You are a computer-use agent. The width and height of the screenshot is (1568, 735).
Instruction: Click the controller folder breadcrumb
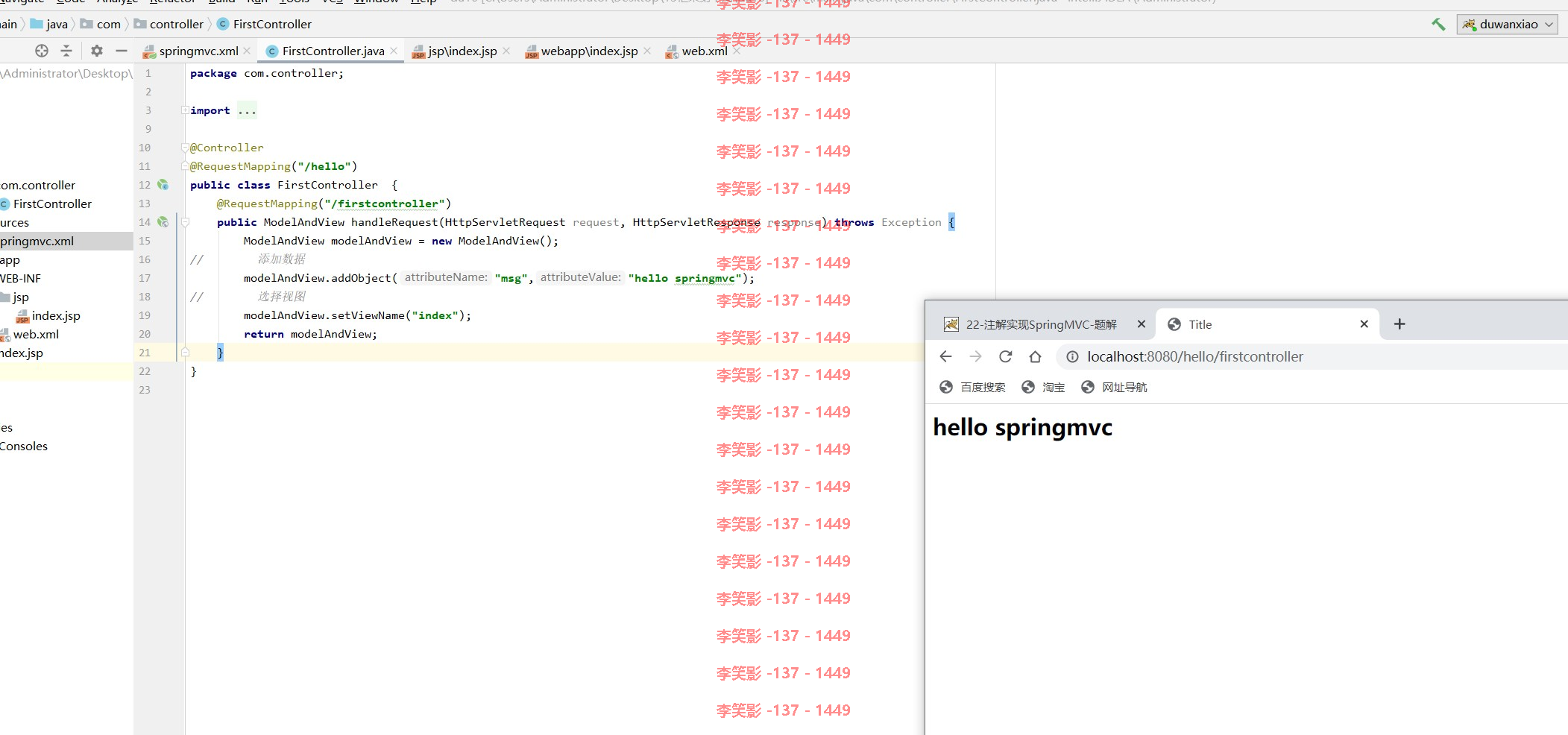(x=169, y=24)
